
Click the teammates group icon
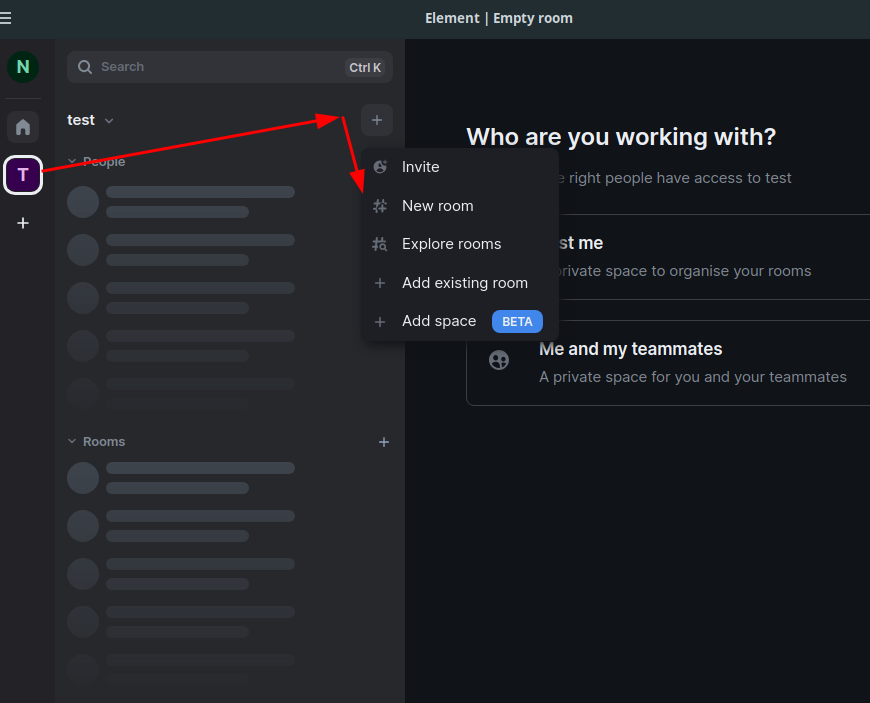[x=499, y=361]
